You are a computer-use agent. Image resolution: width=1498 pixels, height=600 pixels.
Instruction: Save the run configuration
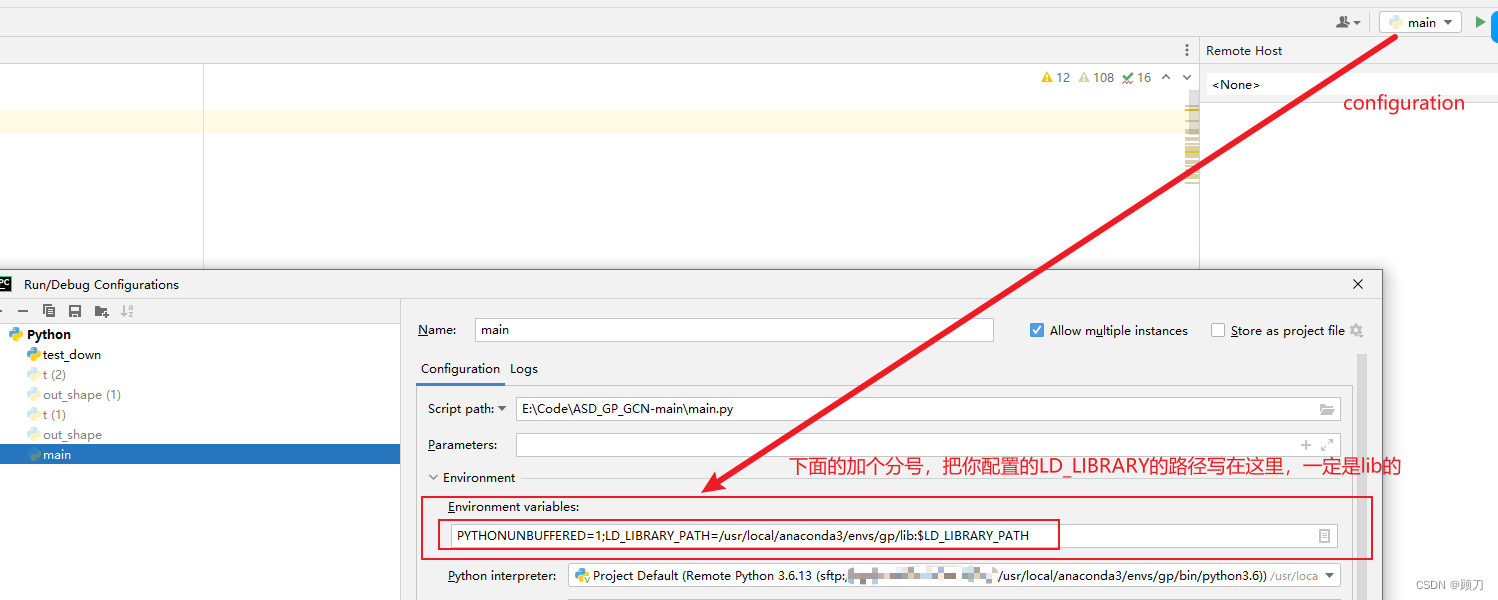(74, 311)
